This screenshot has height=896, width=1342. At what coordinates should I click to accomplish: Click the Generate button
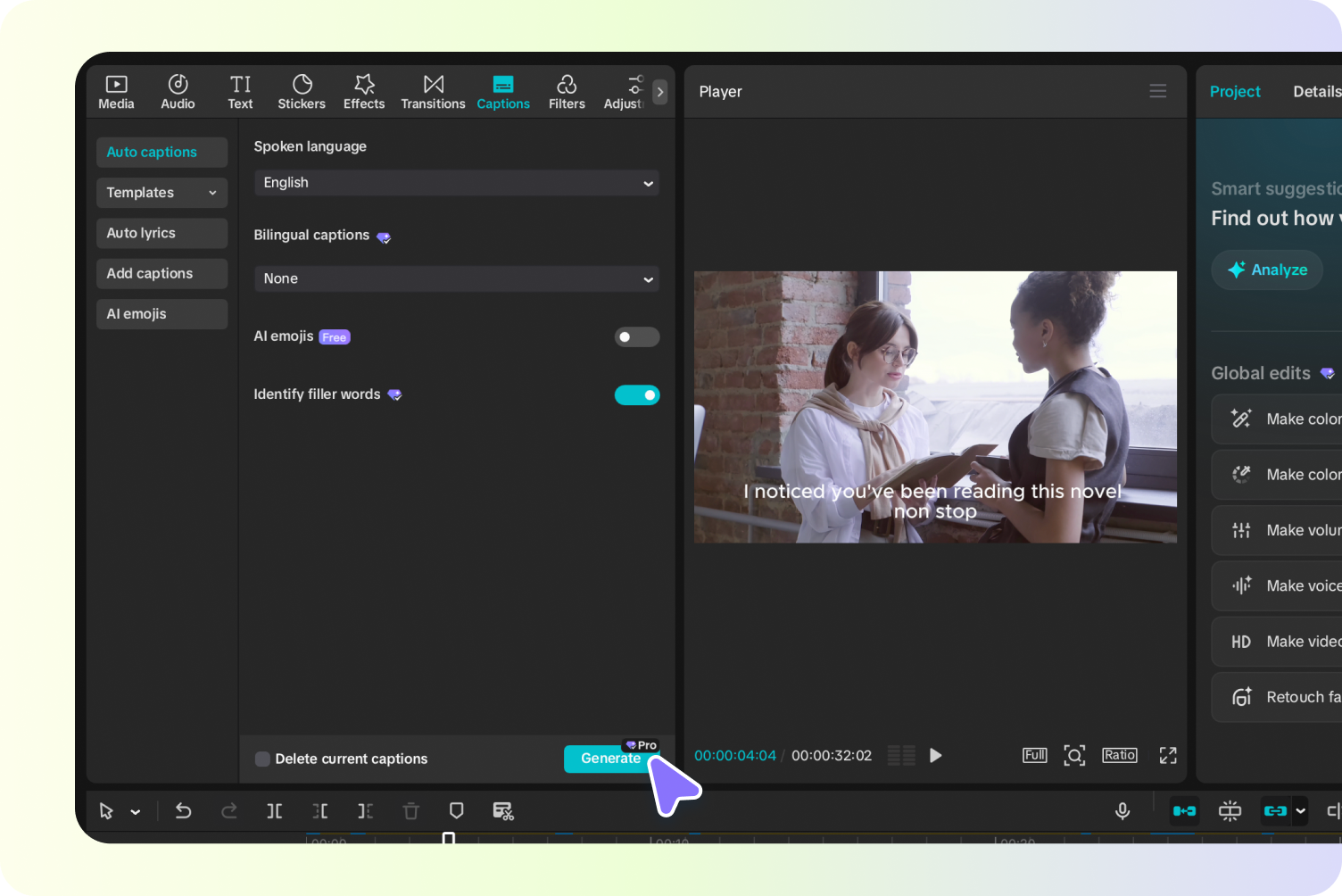pos(610,759)
